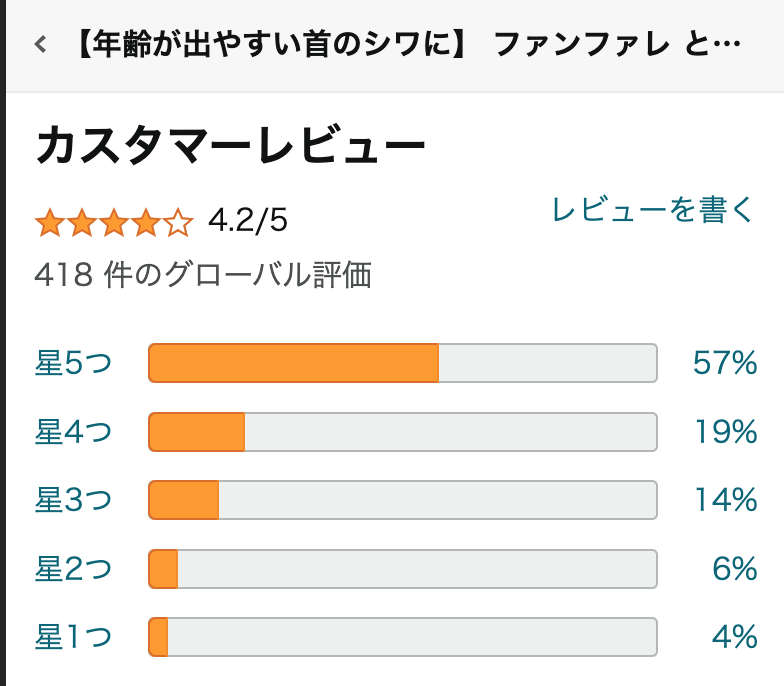Select the 星4つ rating filter label
Viewport: 784px width, 686px height.
[73, 432]
